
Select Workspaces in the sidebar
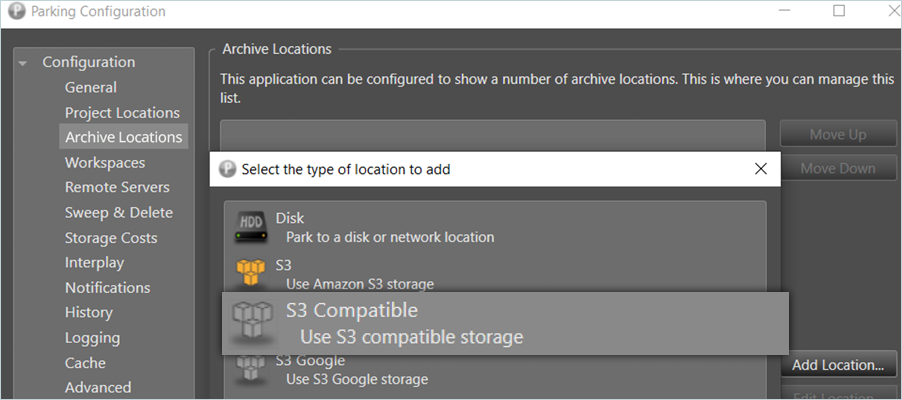point(105,162)
